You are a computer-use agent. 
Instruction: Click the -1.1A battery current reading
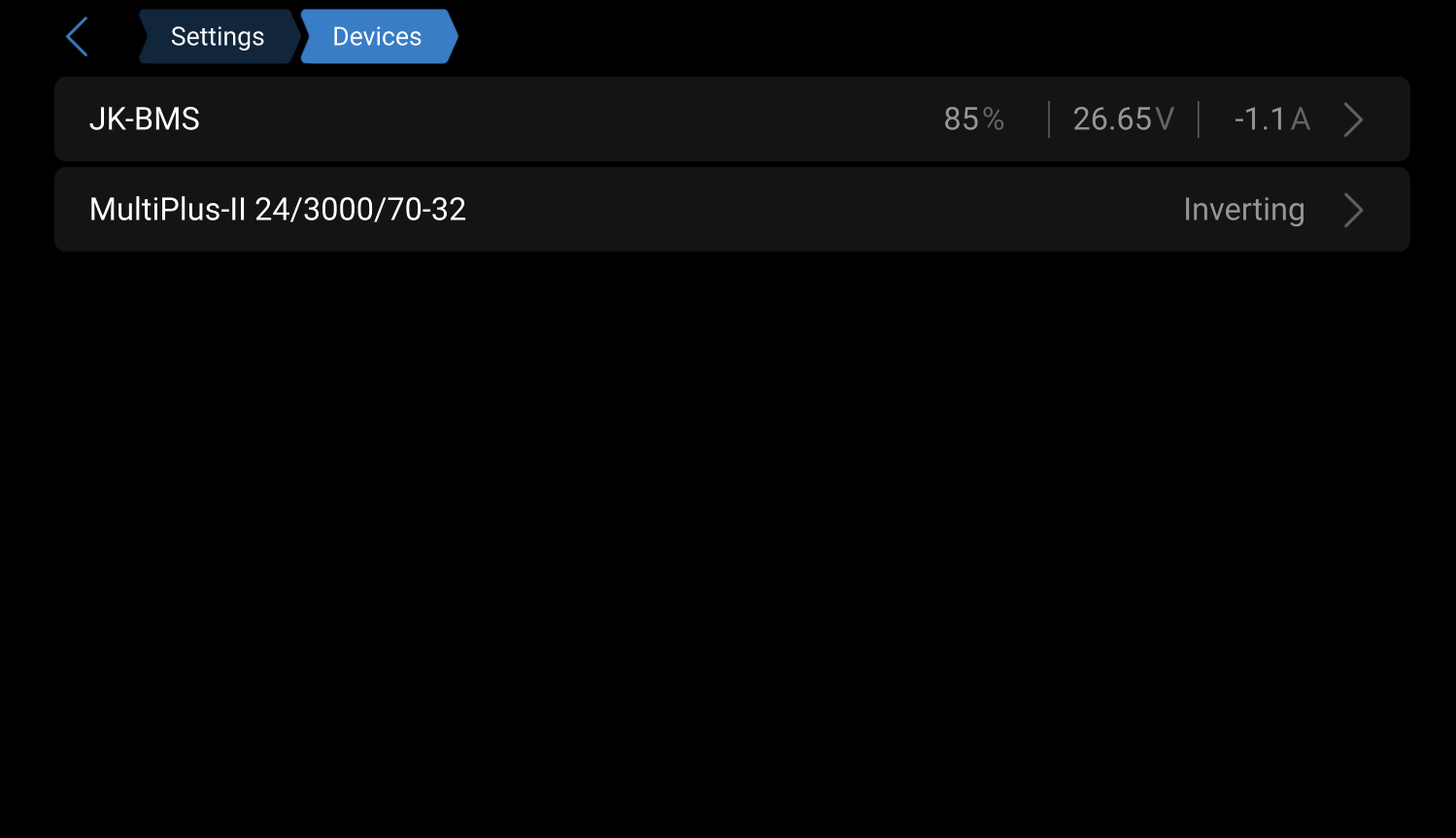[x=1271, y=119]
